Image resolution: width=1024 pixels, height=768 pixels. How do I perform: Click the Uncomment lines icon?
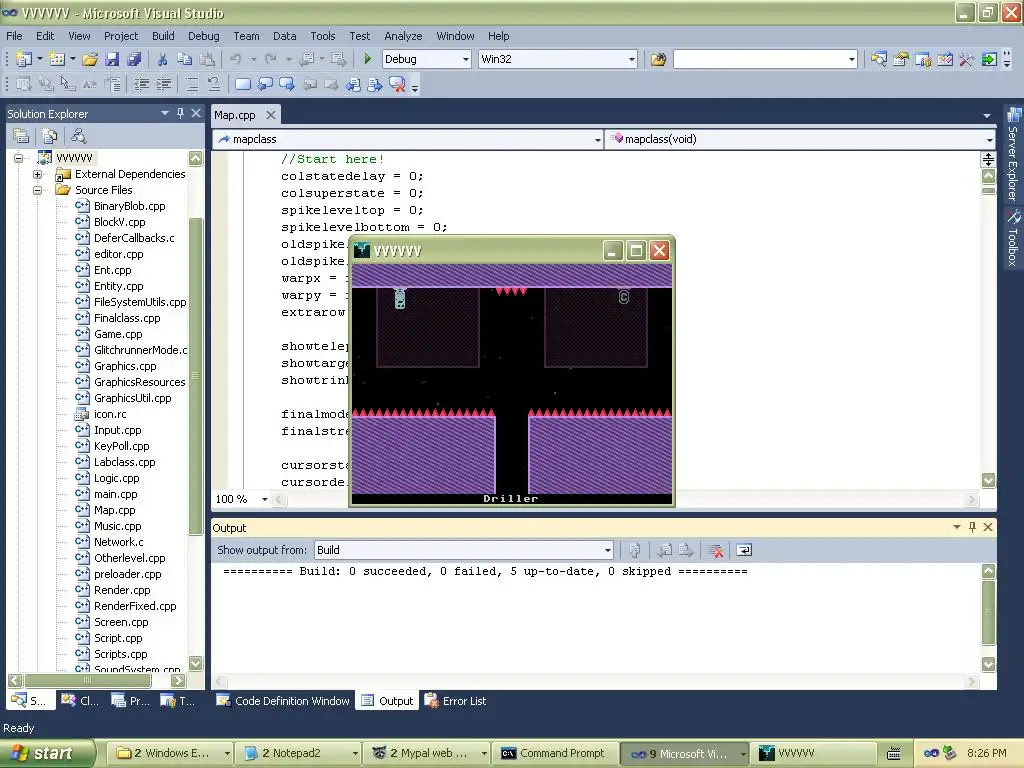(214, 84)
